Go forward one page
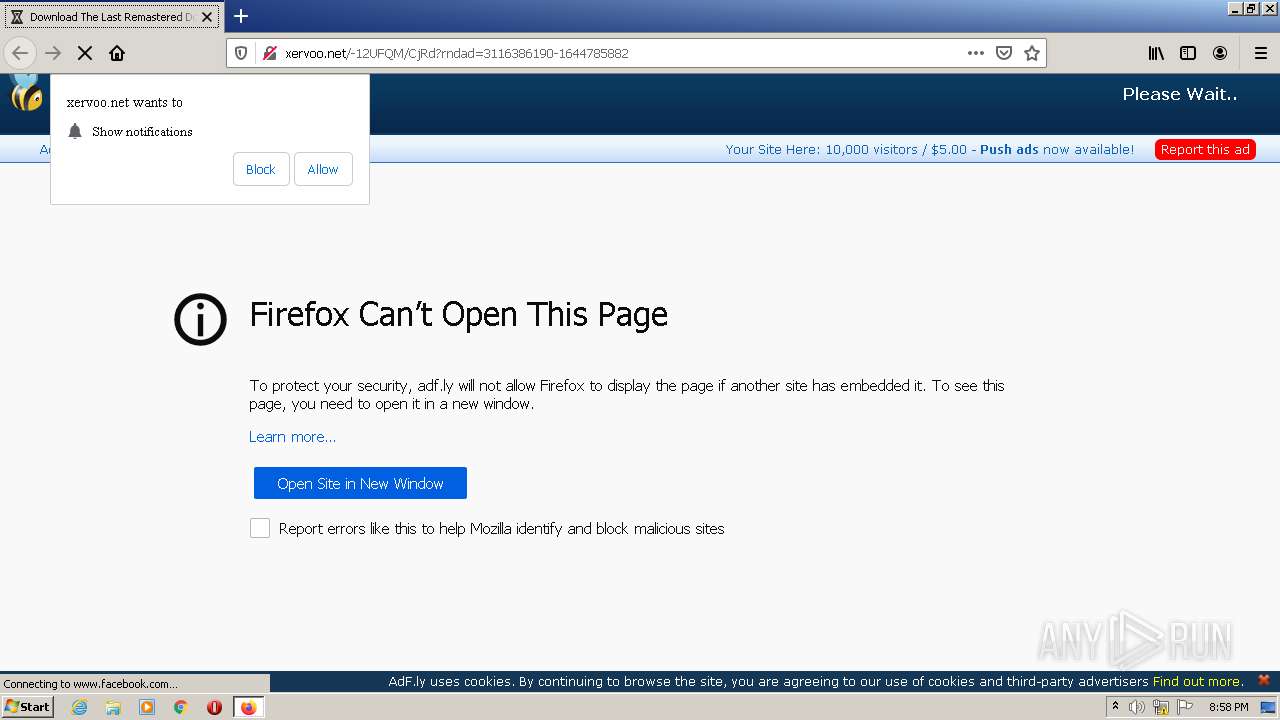This screenshot has height=720, width=1280. point(53,53)
